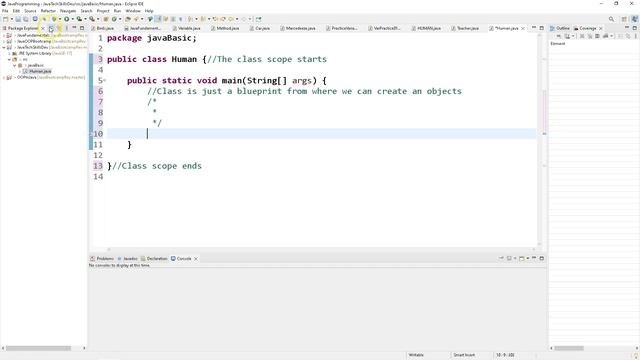Open Package Explorer view menu dots
Screen dimensions: 640x360
pos(67,28)
